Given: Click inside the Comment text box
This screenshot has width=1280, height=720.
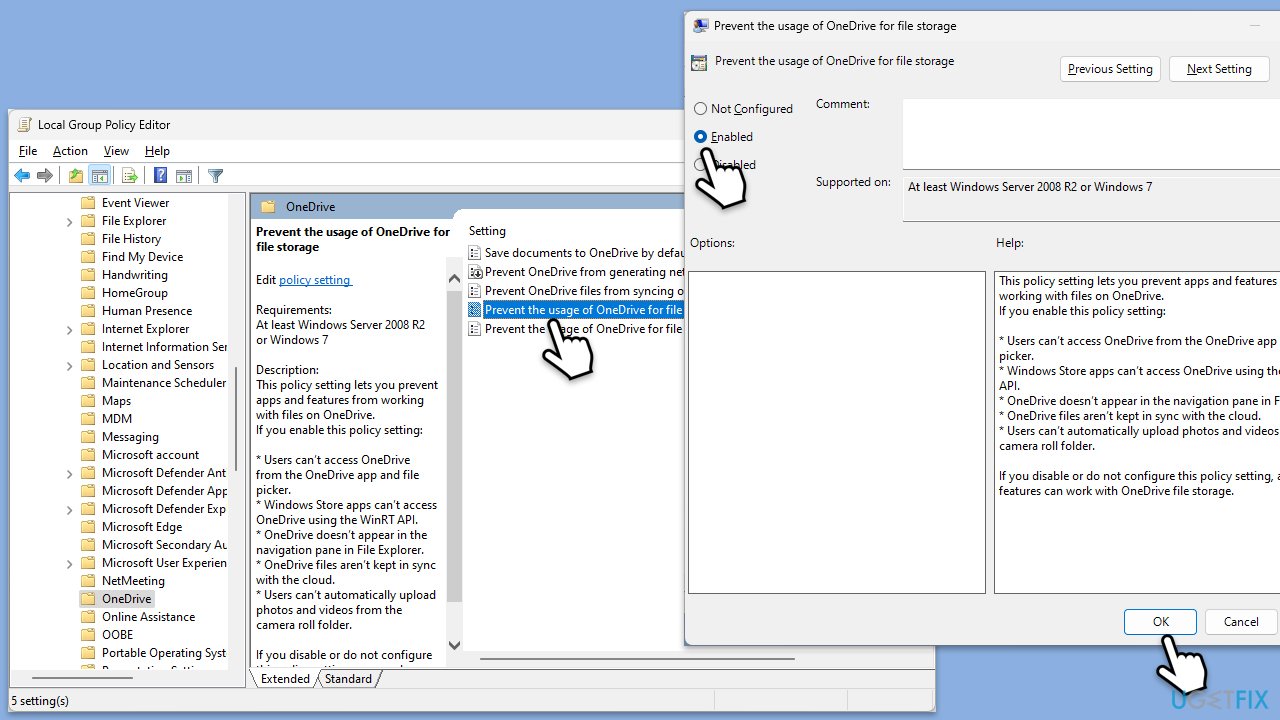Looking at the screenshot, I should tap(1091, 134).
